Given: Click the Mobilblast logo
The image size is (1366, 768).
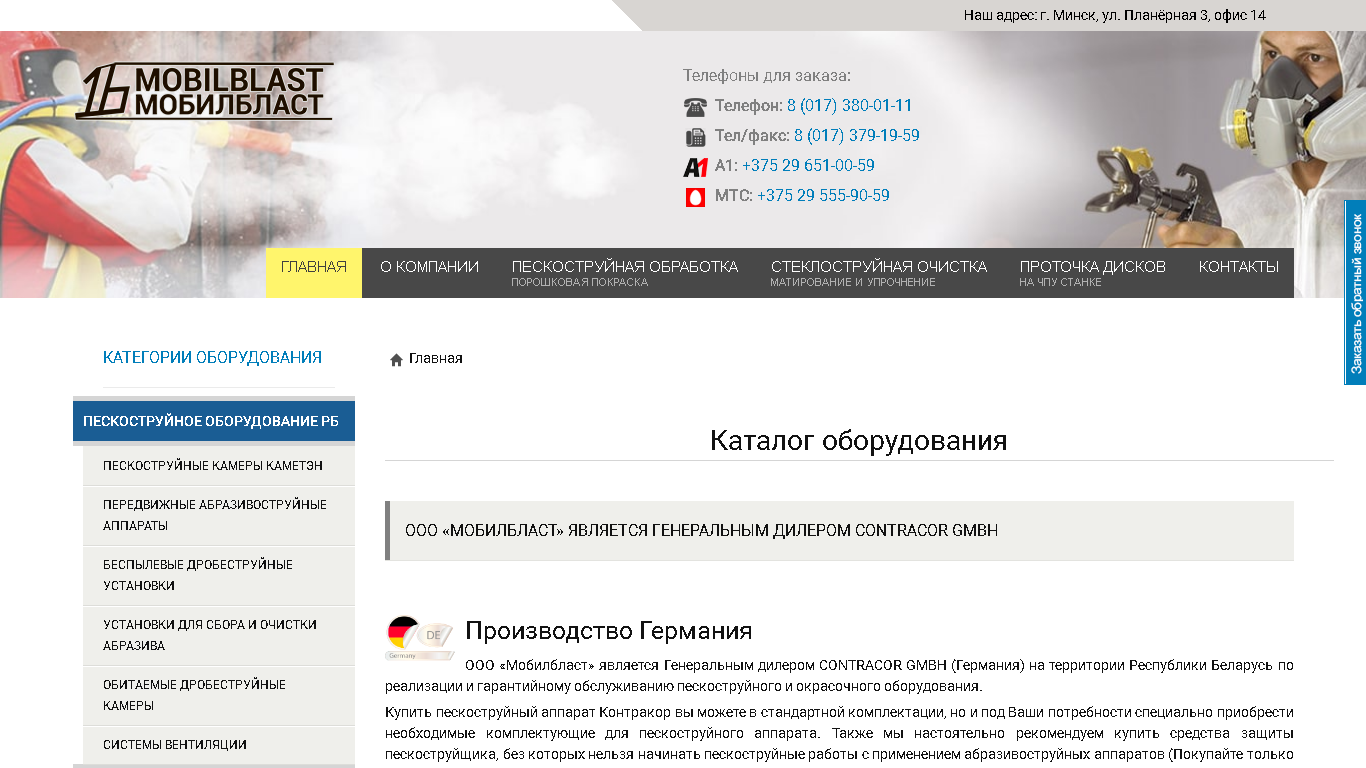Looking at the screenshot, I should (x=205, y=92).
